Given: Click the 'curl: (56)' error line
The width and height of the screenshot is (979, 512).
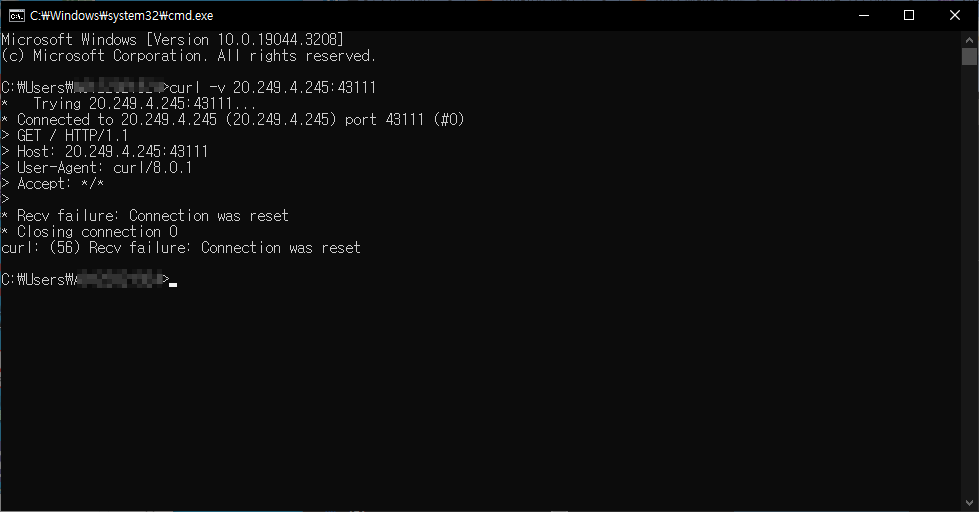Looking at the screenshot, I should [181, 248].
